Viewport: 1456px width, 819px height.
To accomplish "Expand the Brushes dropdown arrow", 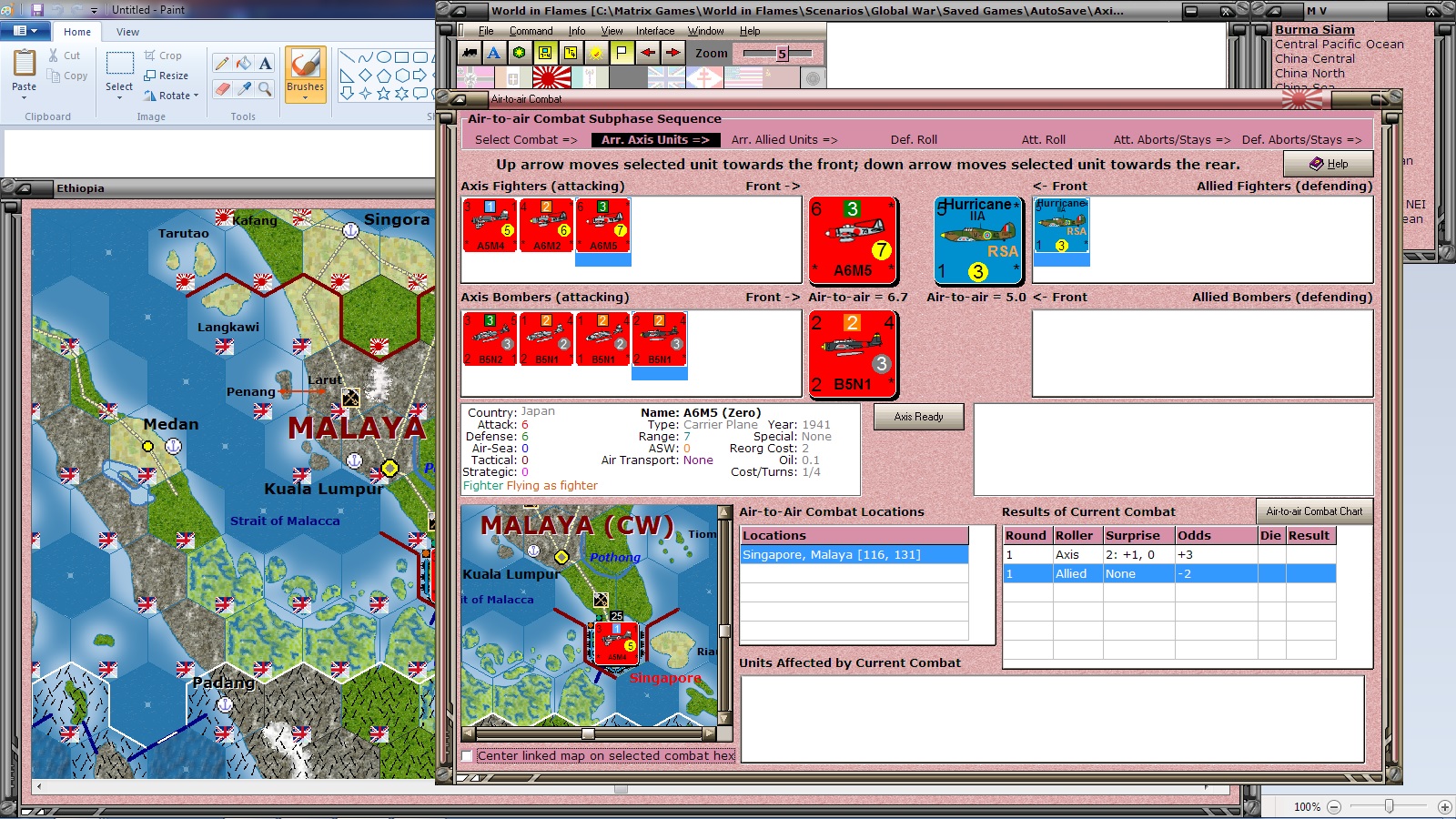I will click(x=305, y=97).
